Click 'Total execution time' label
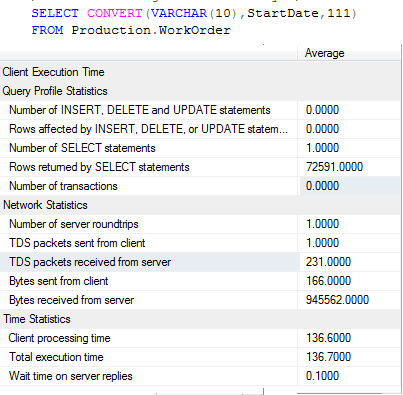 [56, 357]
